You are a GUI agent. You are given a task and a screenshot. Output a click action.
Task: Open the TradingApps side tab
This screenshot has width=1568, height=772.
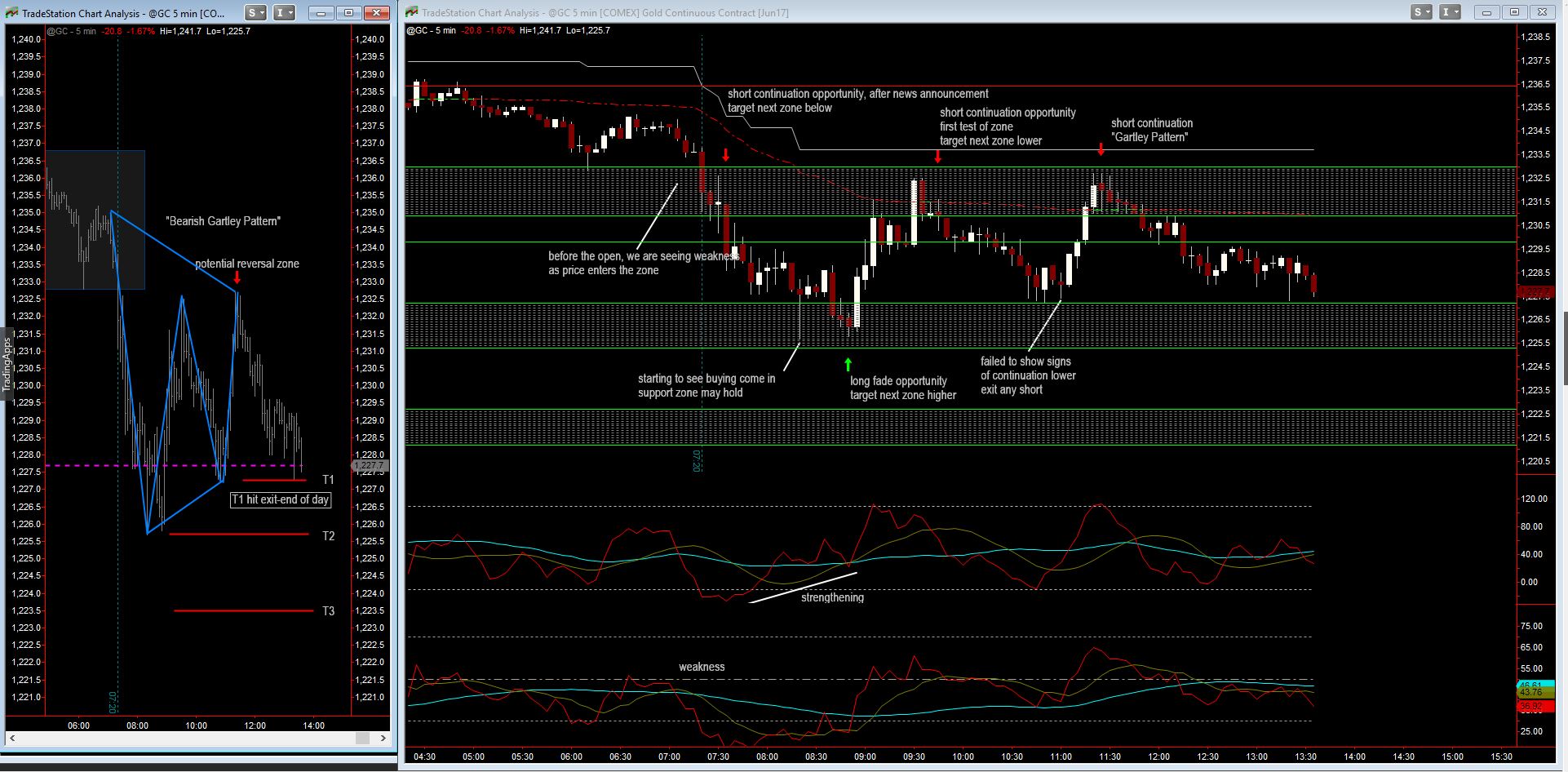click(x=7, y=365)
